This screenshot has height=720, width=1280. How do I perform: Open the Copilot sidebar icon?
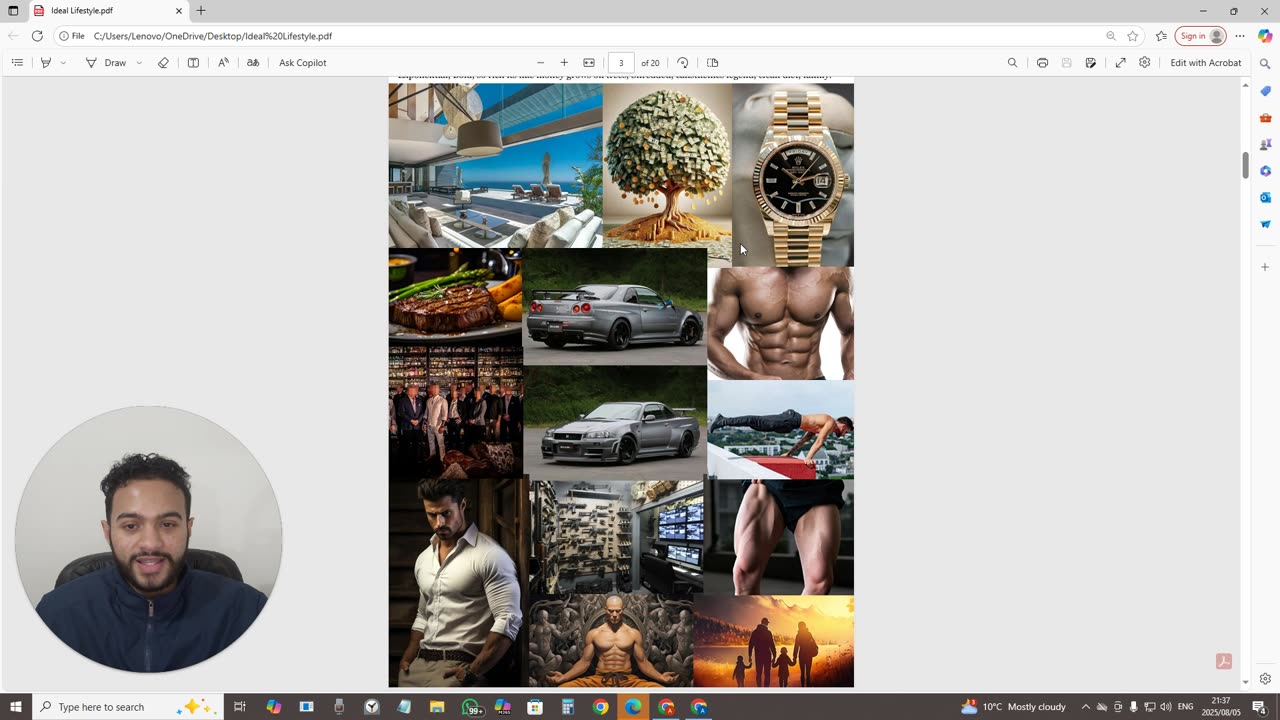coord(1265,36)
